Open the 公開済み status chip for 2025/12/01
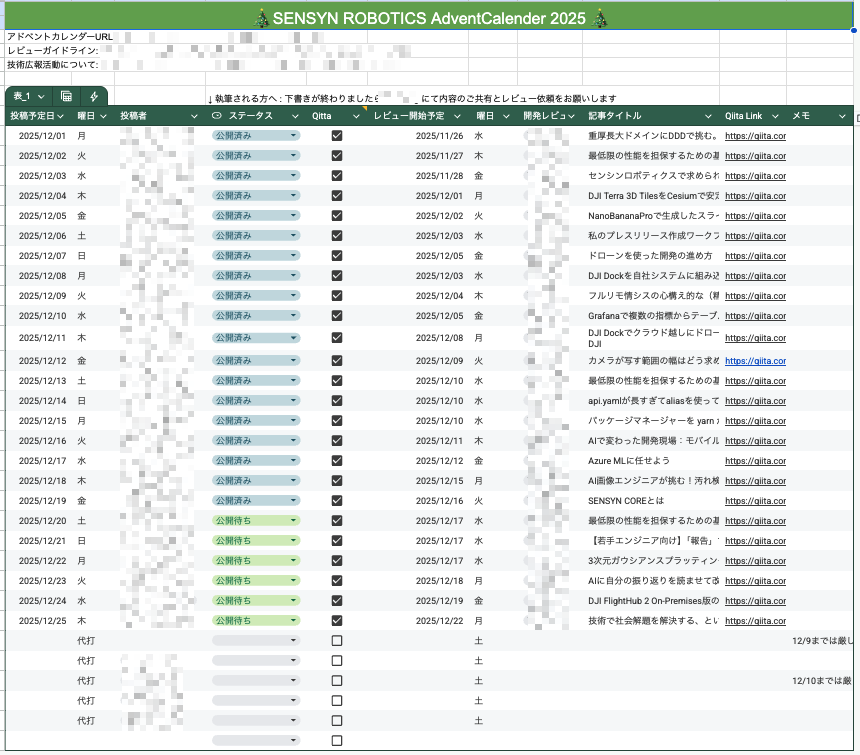 click(x=256, y=135)
